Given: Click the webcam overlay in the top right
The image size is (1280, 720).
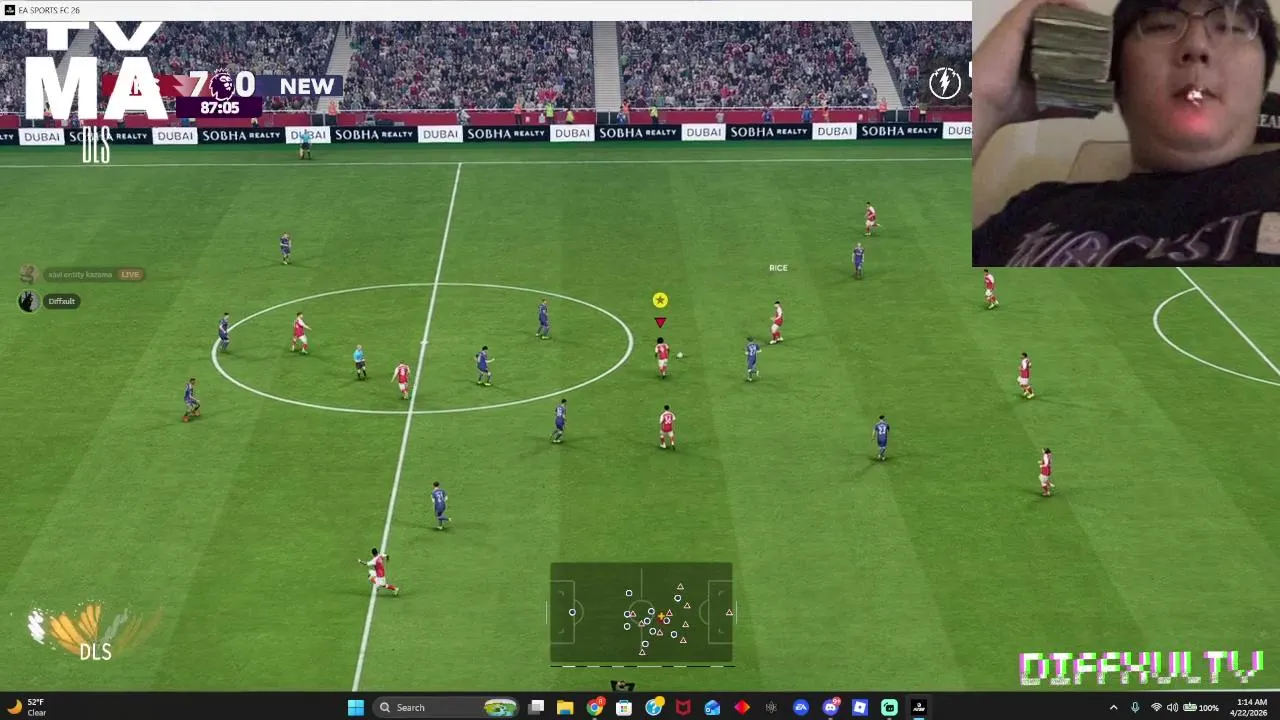Looking at the screenshot, I should pyautogui.click(x=1126, y=133).
